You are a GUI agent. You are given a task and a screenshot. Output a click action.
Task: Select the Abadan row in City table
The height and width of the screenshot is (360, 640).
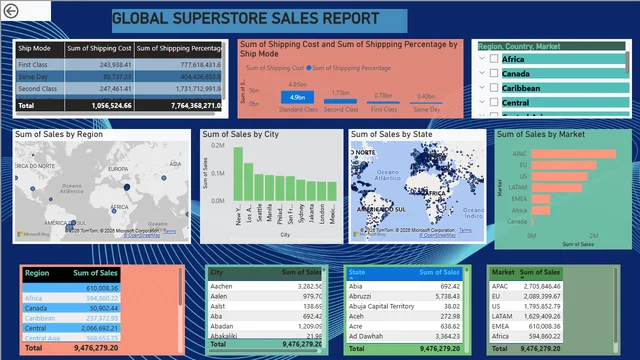click(265, 326)
